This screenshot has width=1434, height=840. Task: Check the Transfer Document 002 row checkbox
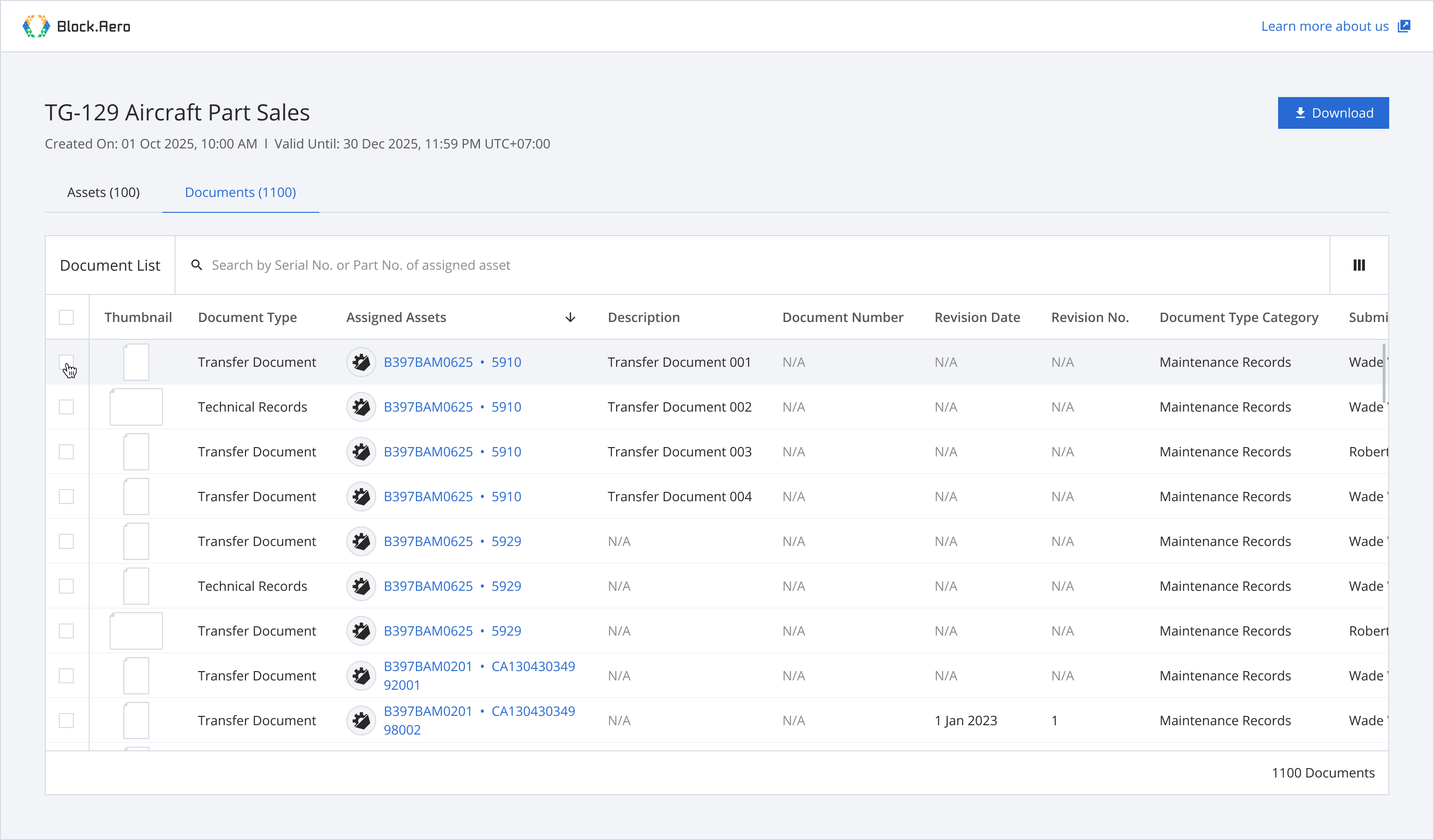[67, 406]
